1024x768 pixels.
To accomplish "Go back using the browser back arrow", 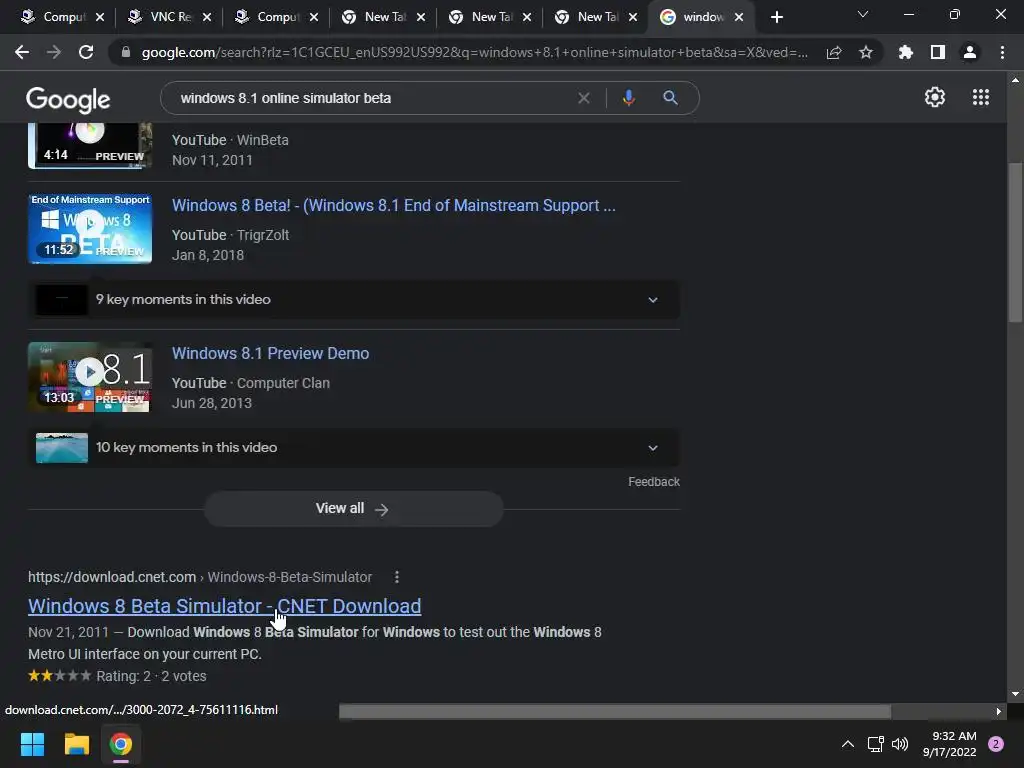I will (x=22, y=52).
